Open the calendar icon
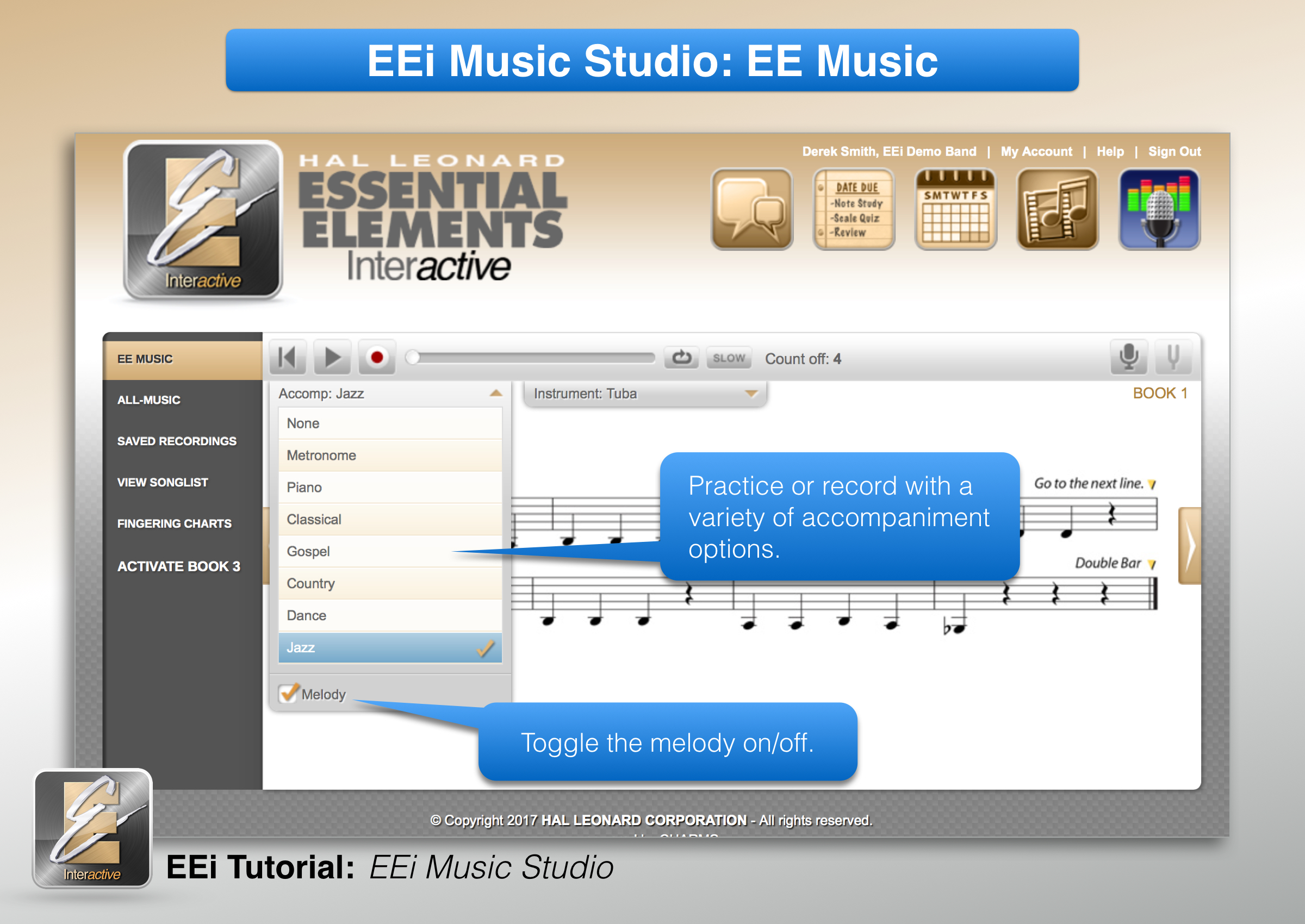 click(x=955, y=209)
